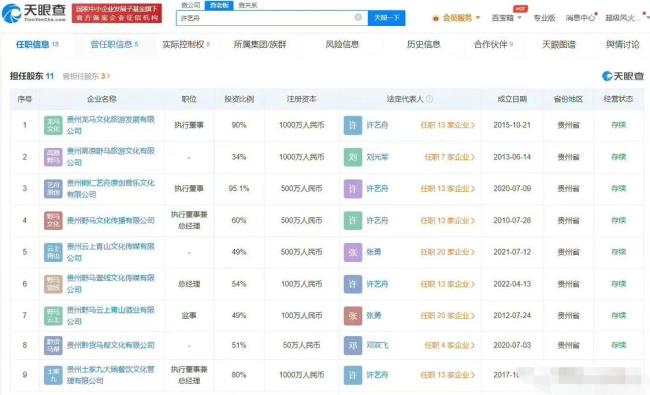
Task: Expand 任职 20 家企业 in row 7
Action: [x=448, y=316]
